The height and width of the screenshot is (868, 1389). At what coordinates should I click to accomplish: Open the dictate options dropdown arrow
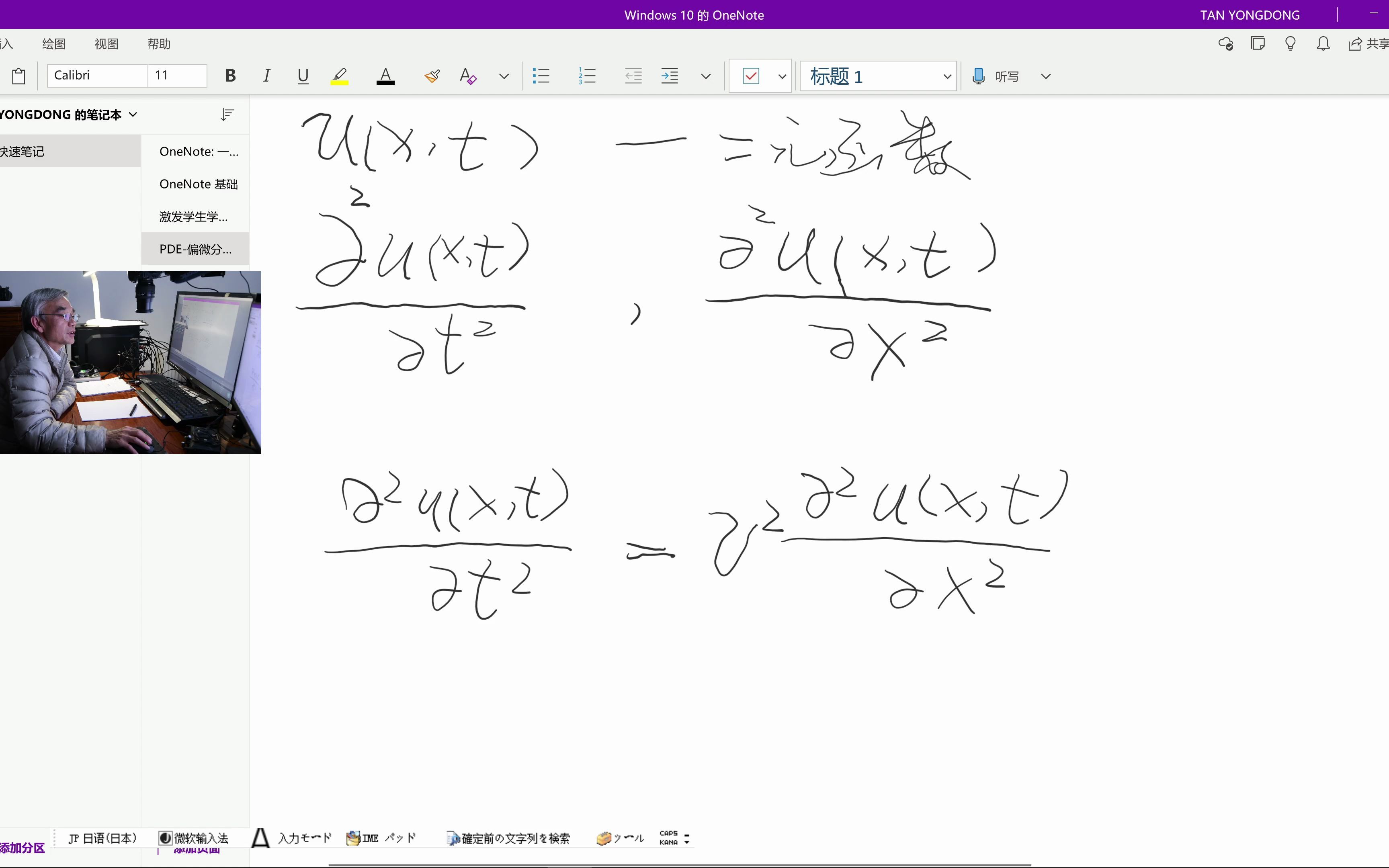(1045, 76)
